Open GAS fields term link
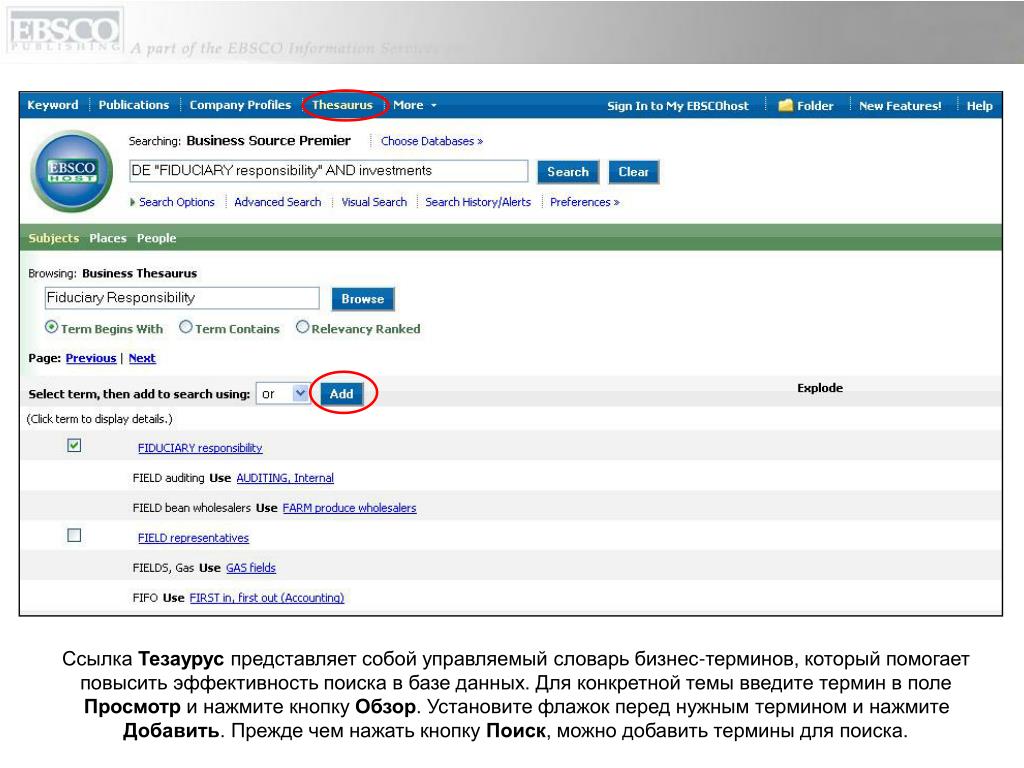The width and height of the screenshot is (1024, 768). [x=251, y=568]
